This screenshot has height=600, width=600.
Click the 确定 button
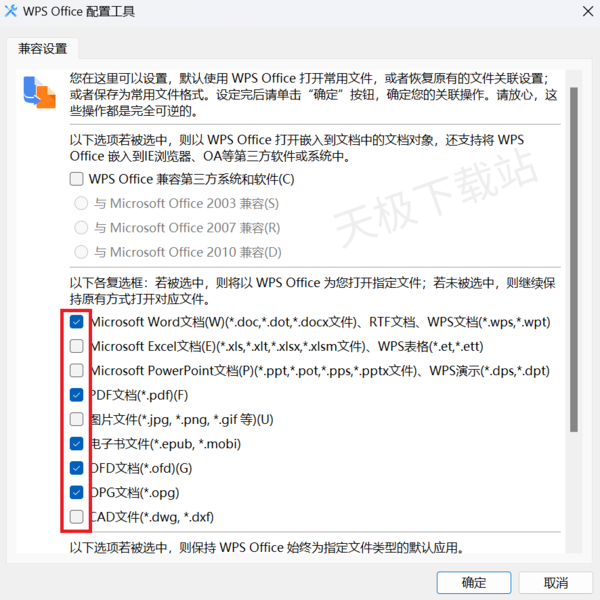(x=474, y=582)
